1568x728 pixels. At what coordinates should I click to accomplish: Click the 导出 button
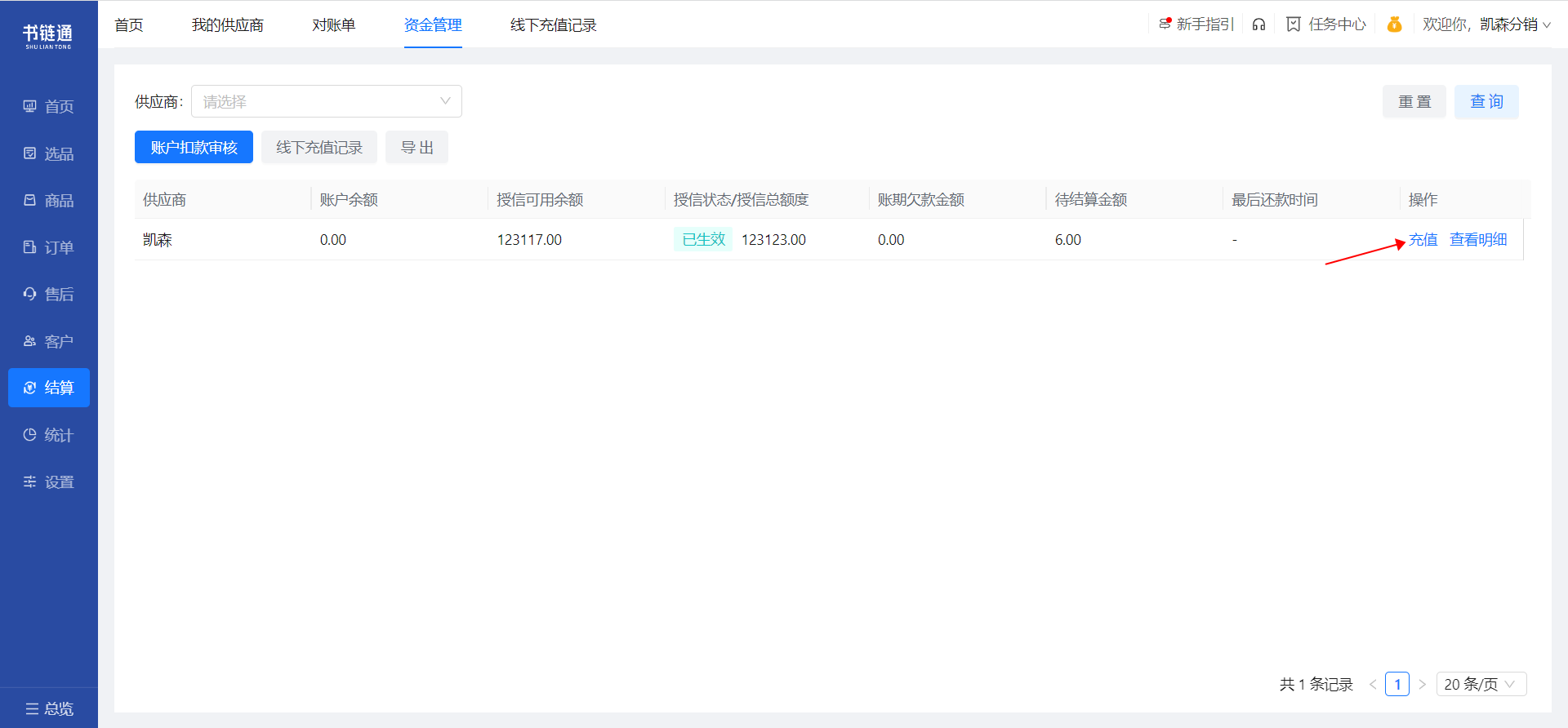pyautogui.click(x=416, y=147)
